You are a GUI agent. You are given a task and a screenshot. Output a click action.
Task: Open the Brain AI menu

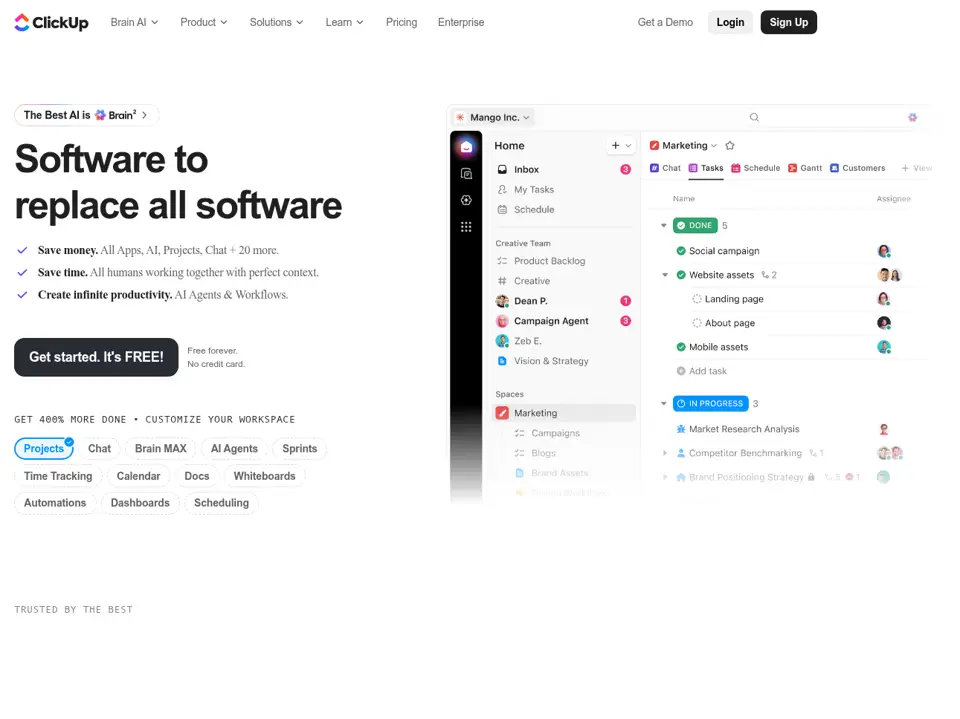pyautogui.click(x=134, y=22)
